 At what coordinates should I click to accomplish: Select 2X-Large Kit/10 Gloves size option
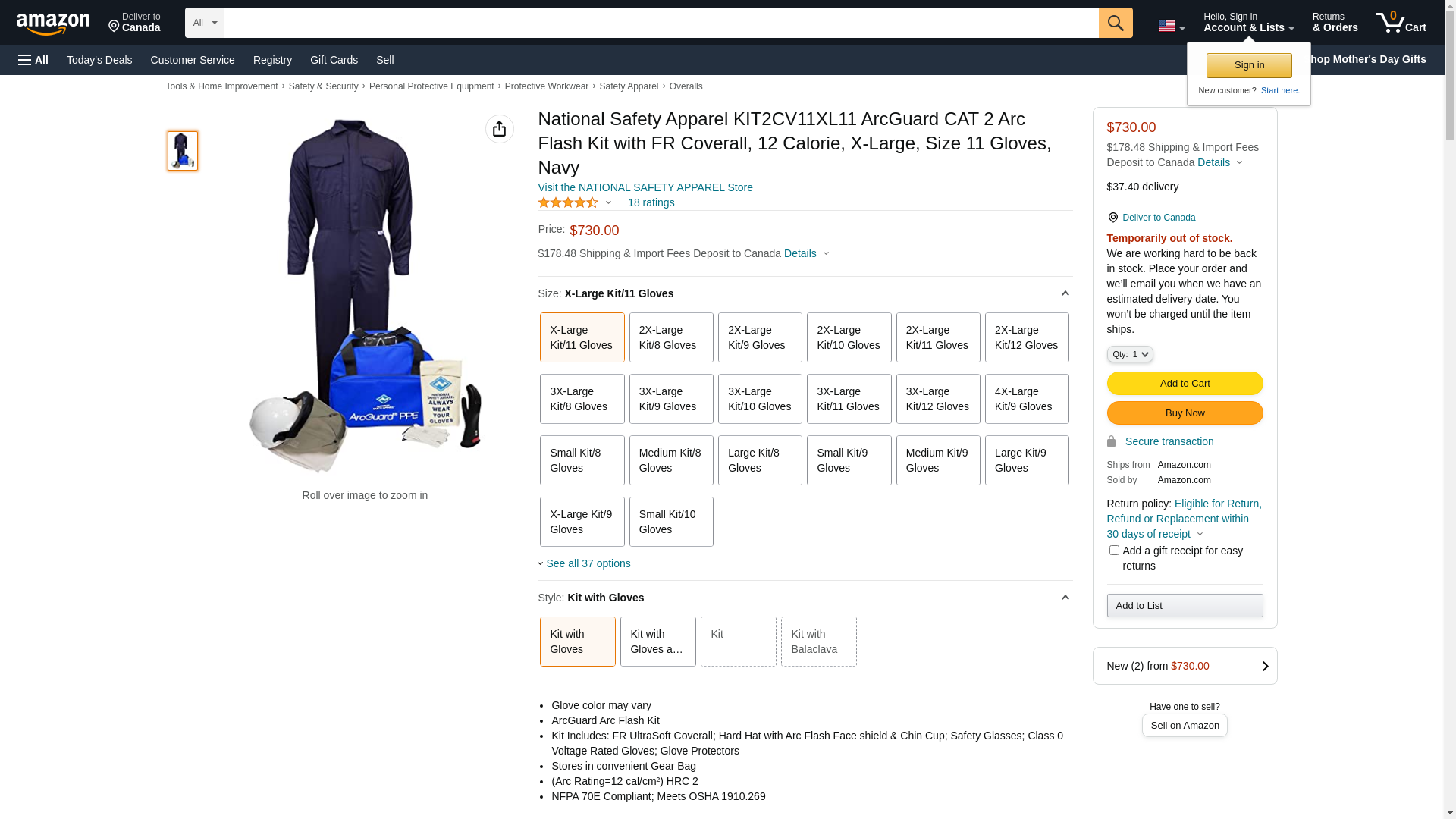point(848,337)
